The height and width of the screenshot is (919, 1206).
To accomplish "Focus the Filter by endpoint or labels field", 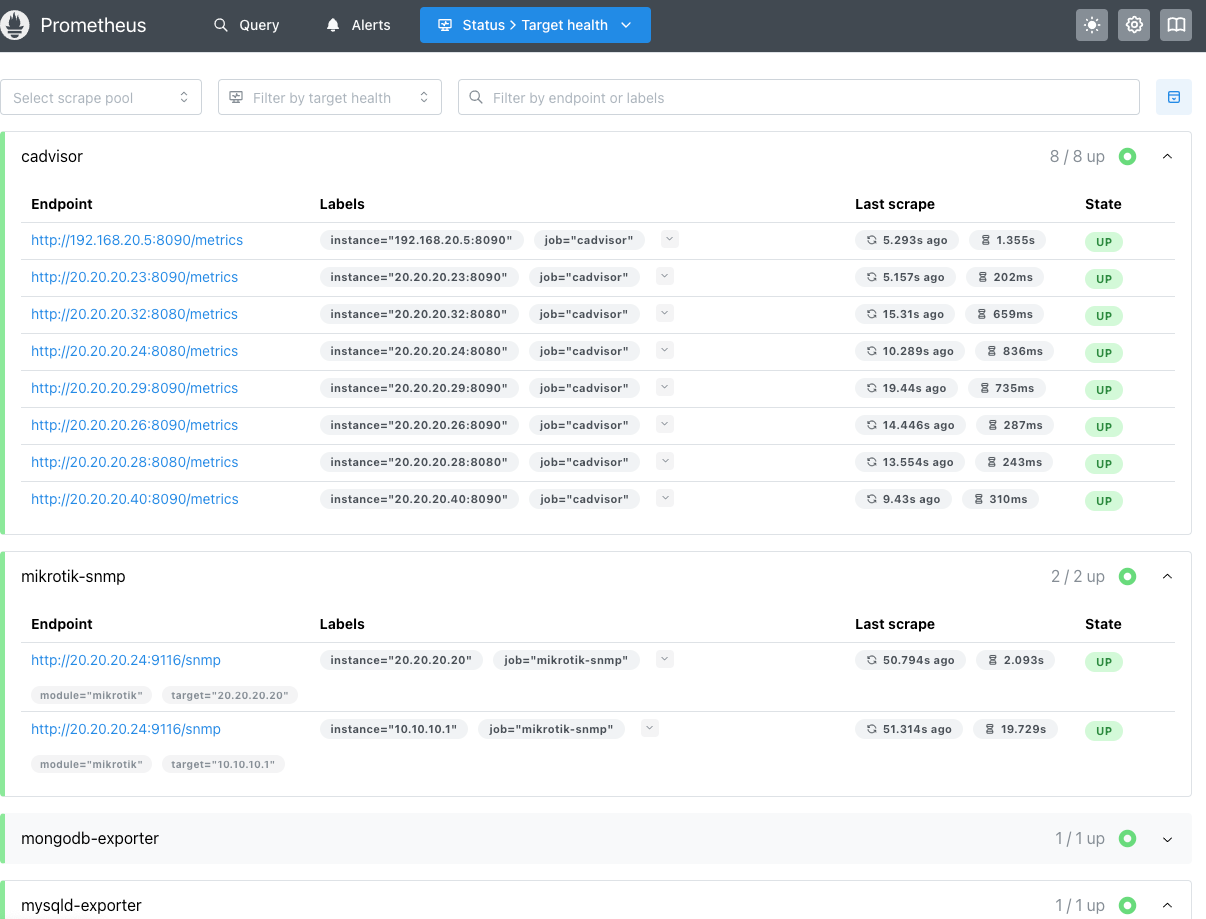I will [799, 97].
